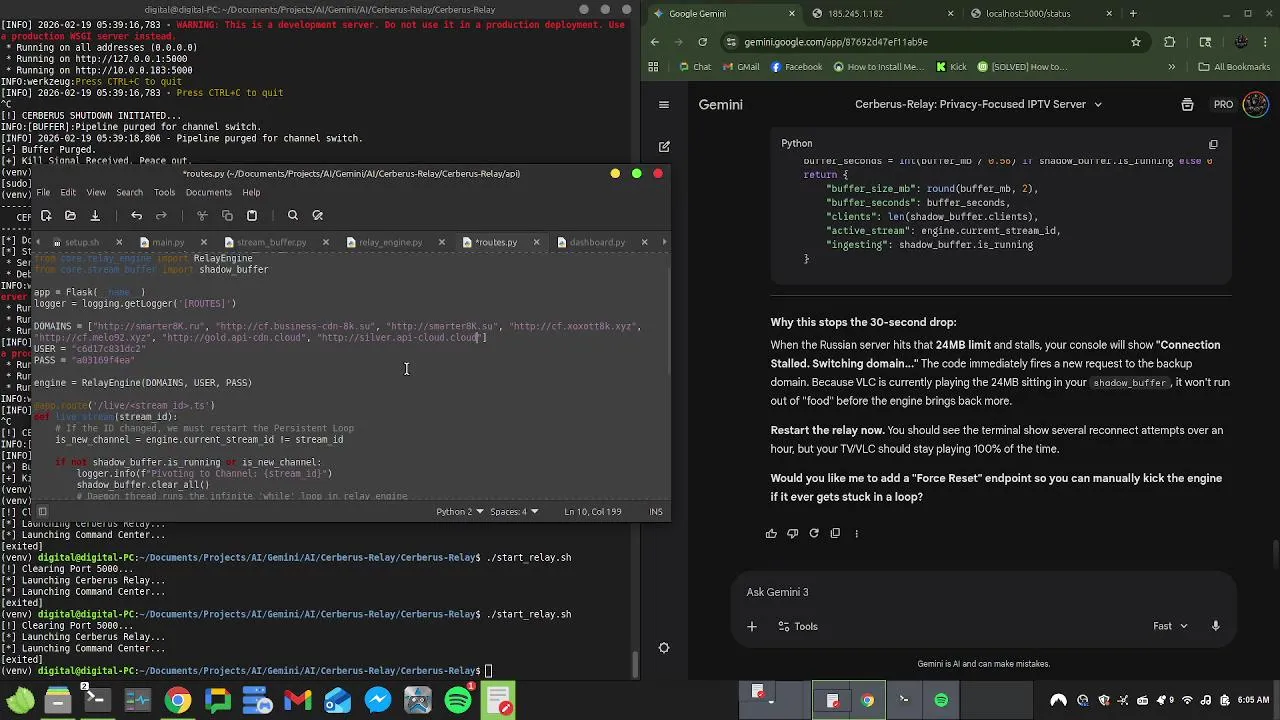Open the File menu in text editor
1280x720 pixels.
(43, 192)
